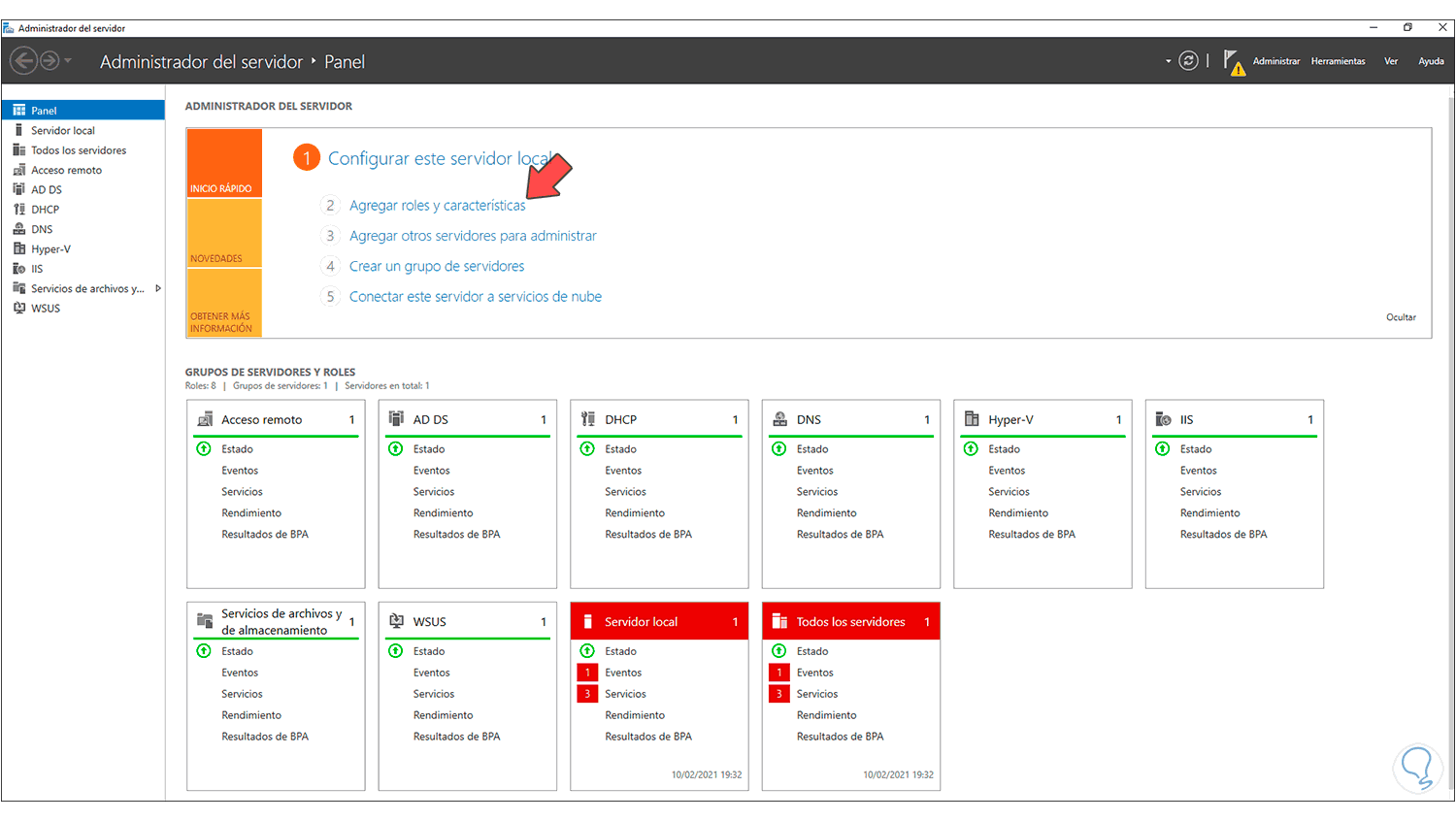The width and height of the screenshot is (1456, 821).
Task: Hide the welcome panel with Ocultar
Action: 1401,317
